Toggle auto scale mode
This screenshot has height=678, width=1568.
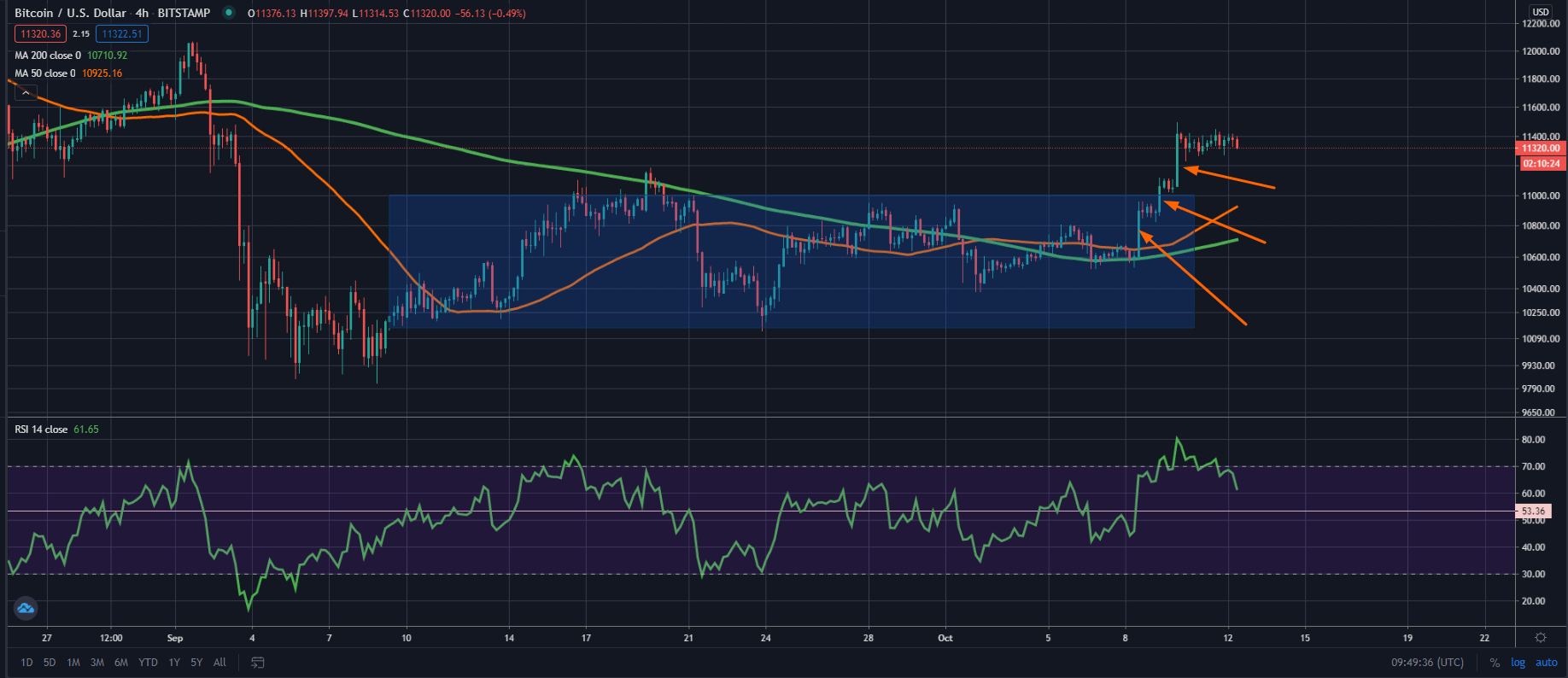point(1546,663)
